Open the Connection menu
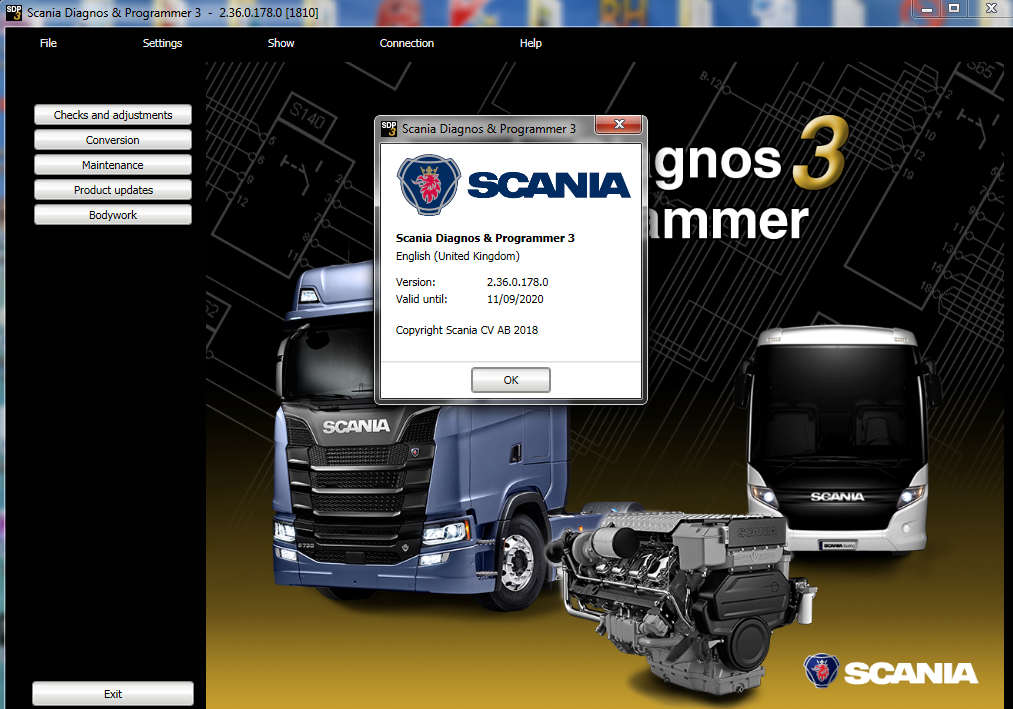This screenshot has width=1013, height=709. [x=406, y=43]
